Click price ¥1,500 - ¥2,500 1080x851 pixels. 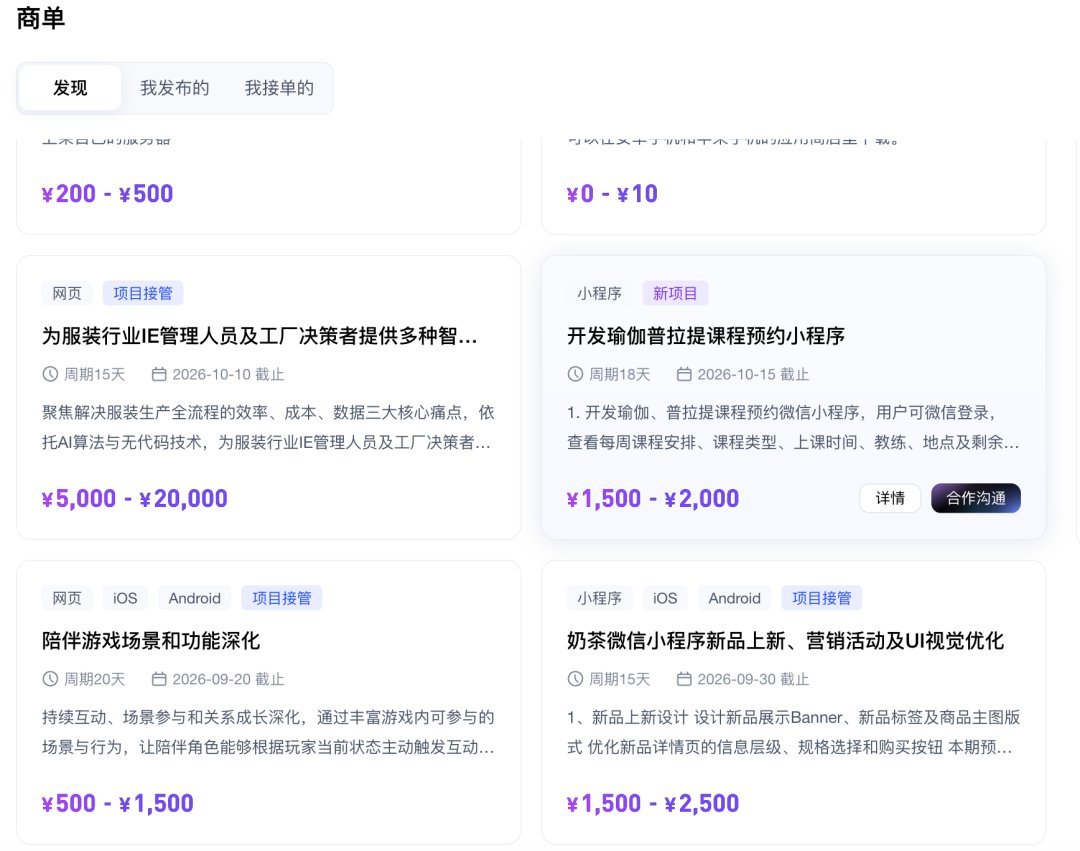[653, 804]
